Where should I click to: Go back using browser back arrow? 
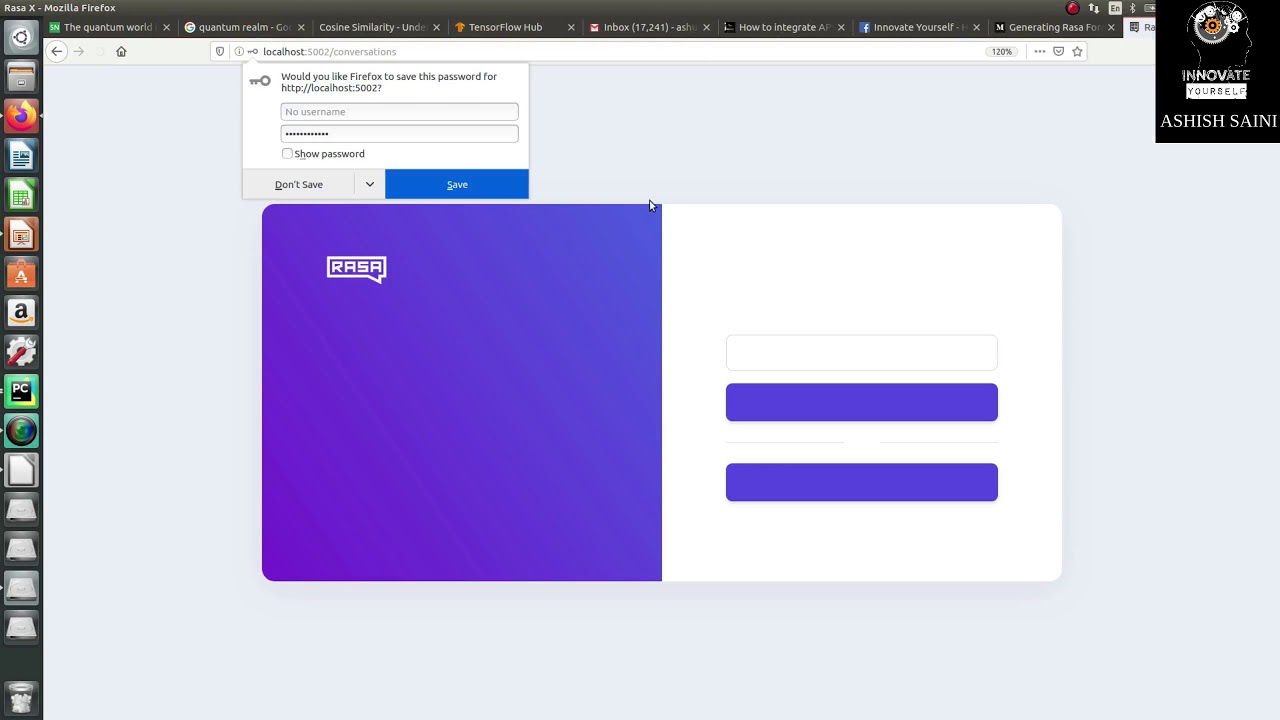(x=57, y=51)
